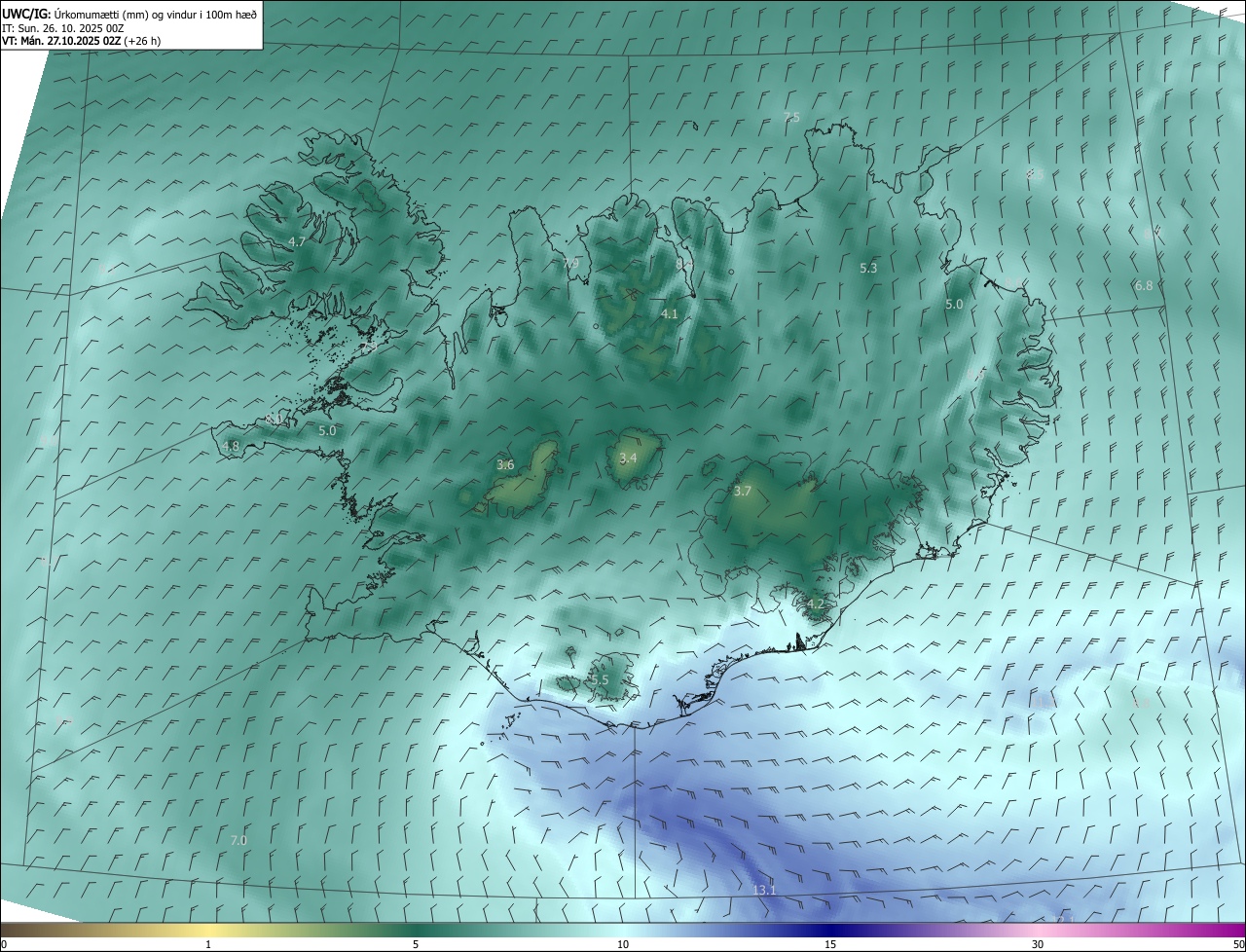Viewport: 1246px width, 952px height.
Task: Click the 6.8 value label off the east coast
Action: coord(1144,285)
